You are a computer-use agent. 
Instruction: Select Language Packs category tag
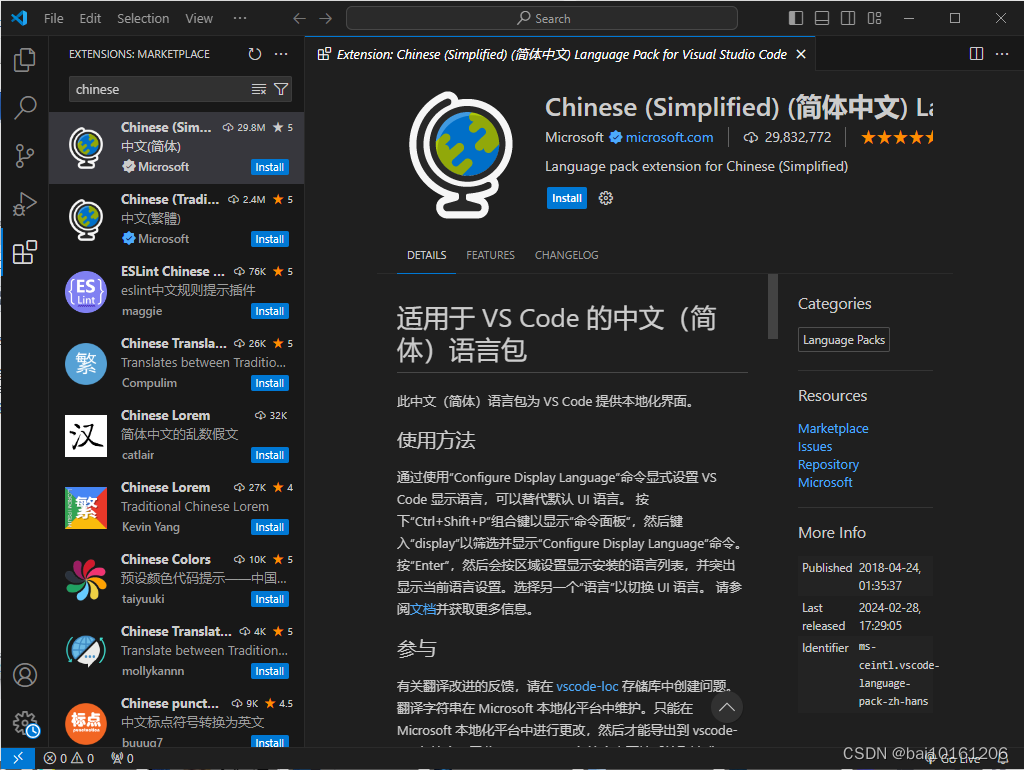pyautogui.click(x=844, y=340)
